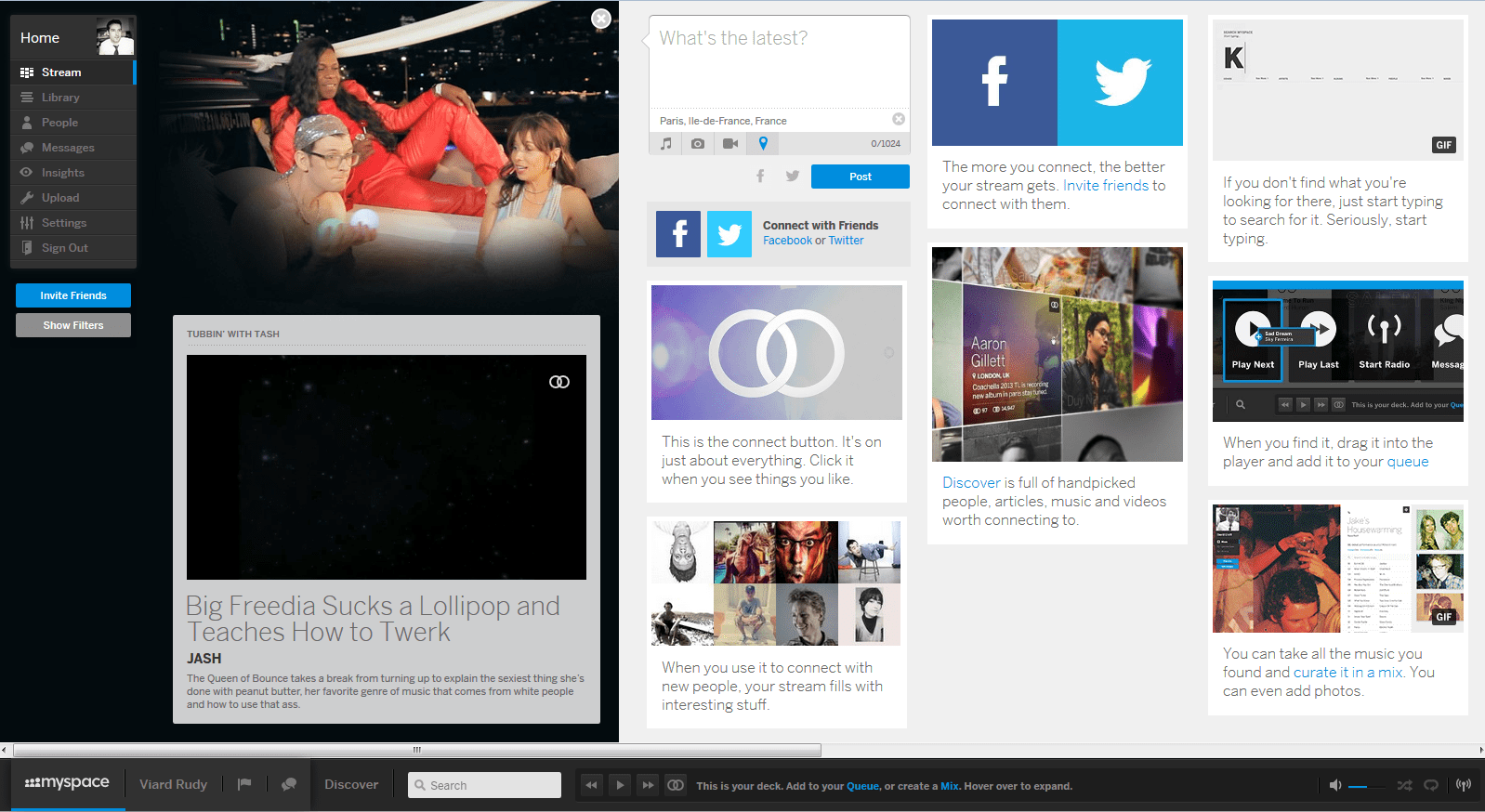Toggle Facebook sharing below composer
Screen dimensions: 1485x812
click(x=760, y=176)
